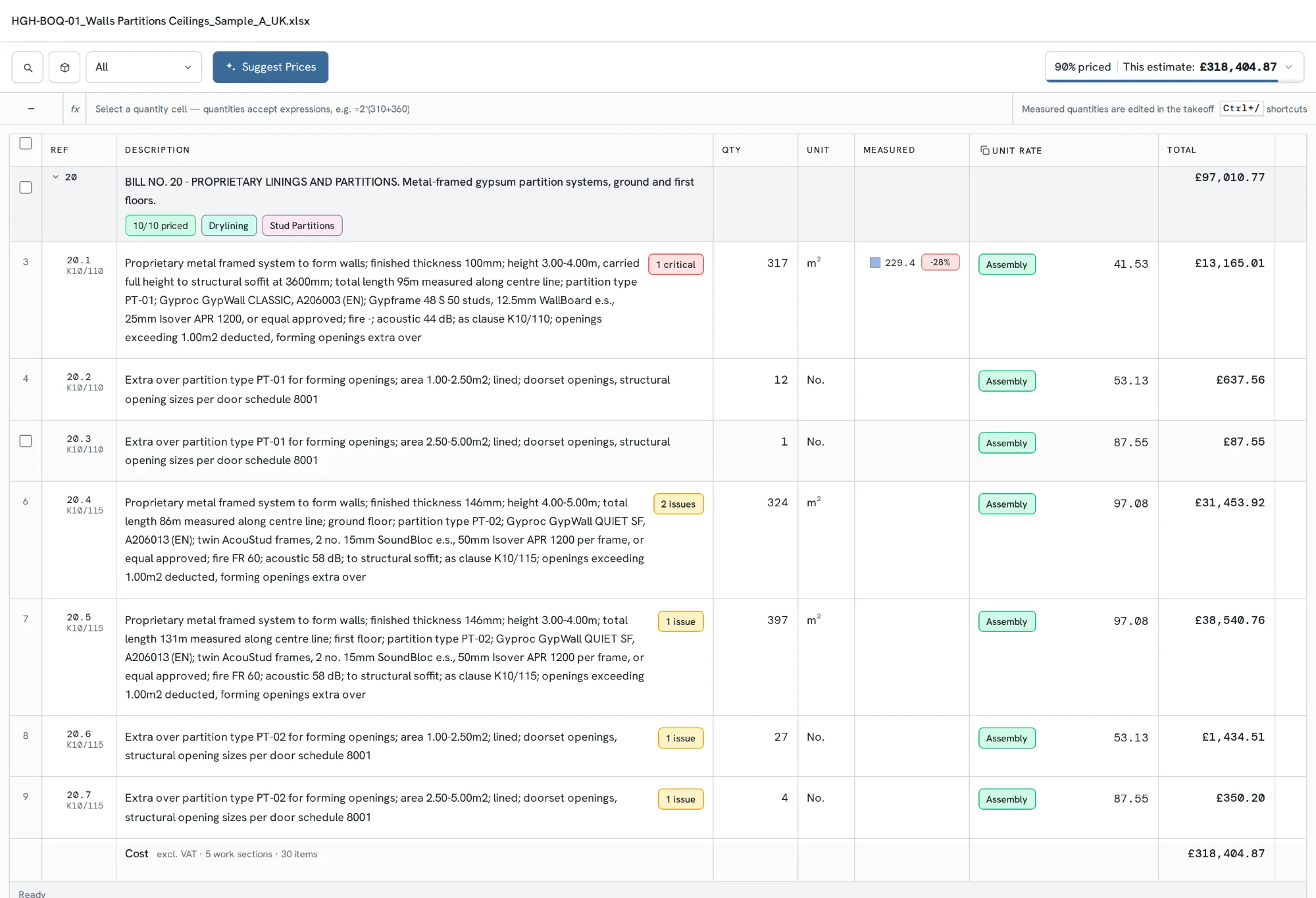The height and width of the screenshot is (898, 1316).
Task: Click the Assembly badge for row 20.2
Action: 1007,381
